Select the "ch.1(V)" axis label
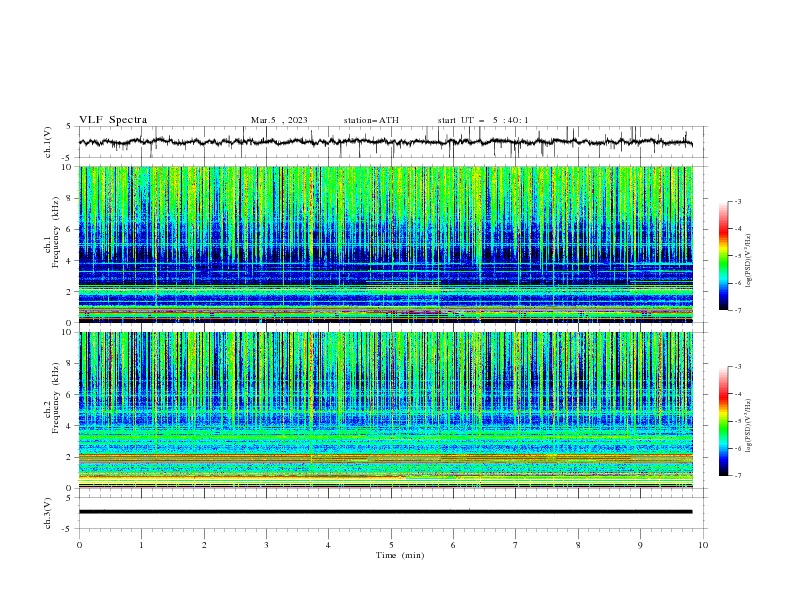Image resolution: width=792 pixels, height=612 pixels. click(x=48, y=142)
